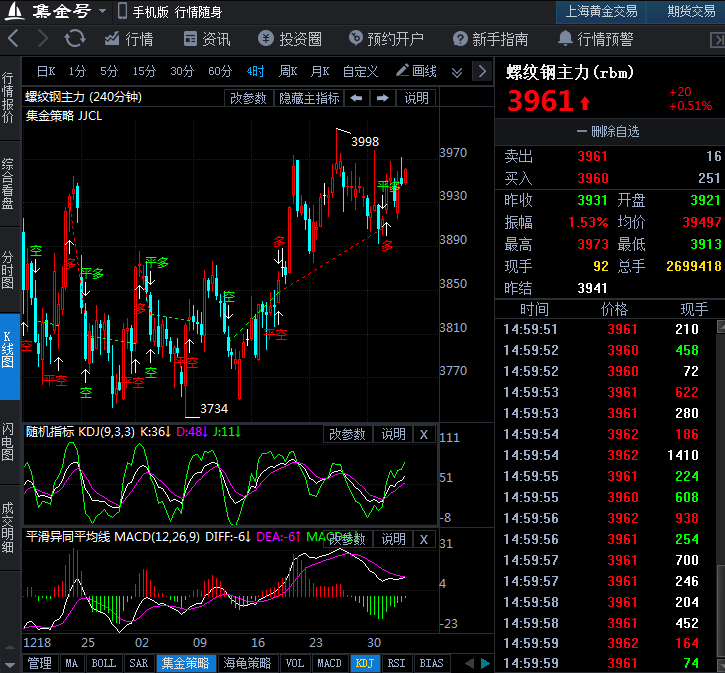Select MA indicator
The height and width of the screenshot is (673, 725).
(x=72, y=663)
